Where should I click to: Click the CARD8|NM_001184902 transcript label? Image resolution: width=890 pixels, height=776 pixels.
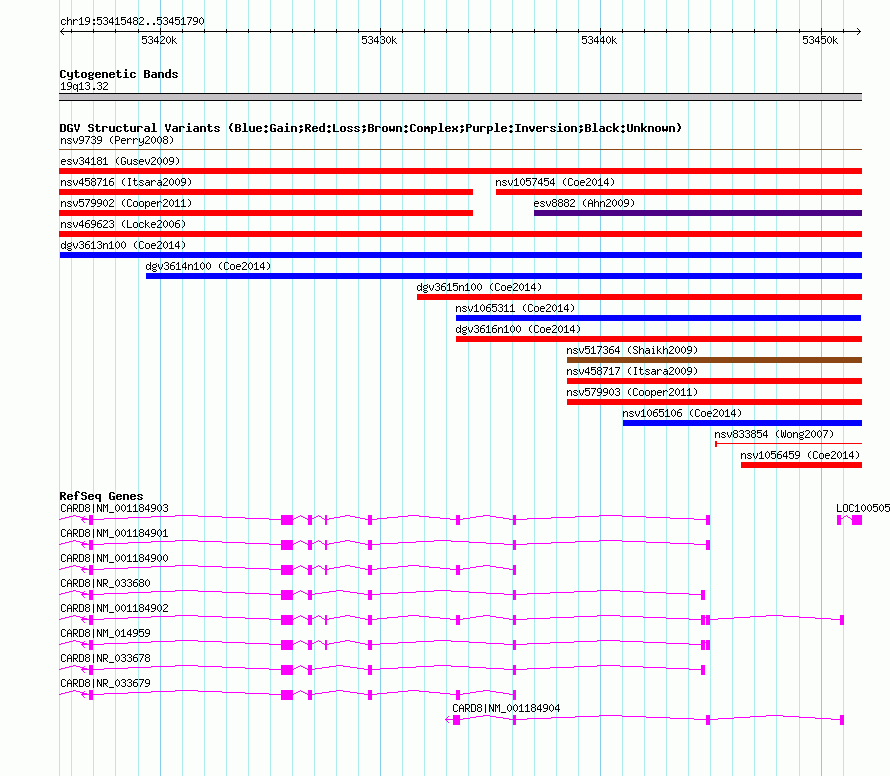click(114, 608)
